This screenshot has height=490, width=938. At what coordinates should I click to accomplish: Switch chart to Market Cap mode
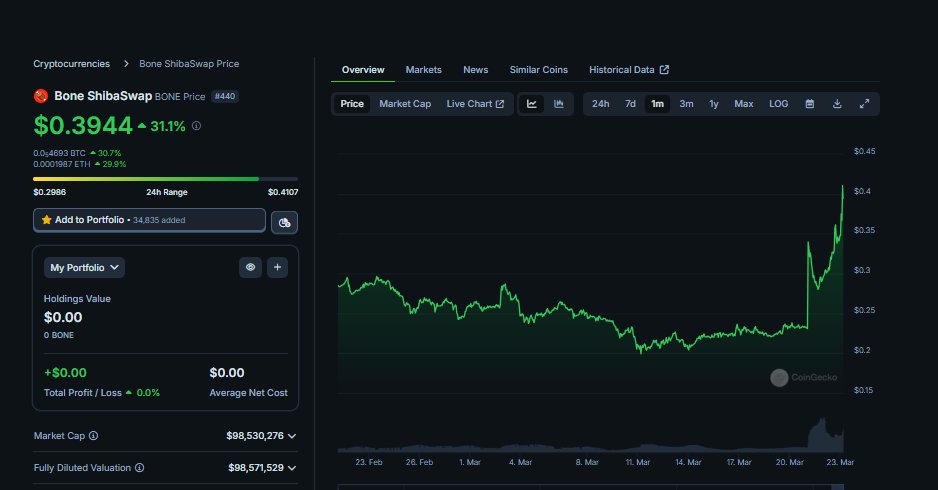pyautogui.click(x=405, y=104)
